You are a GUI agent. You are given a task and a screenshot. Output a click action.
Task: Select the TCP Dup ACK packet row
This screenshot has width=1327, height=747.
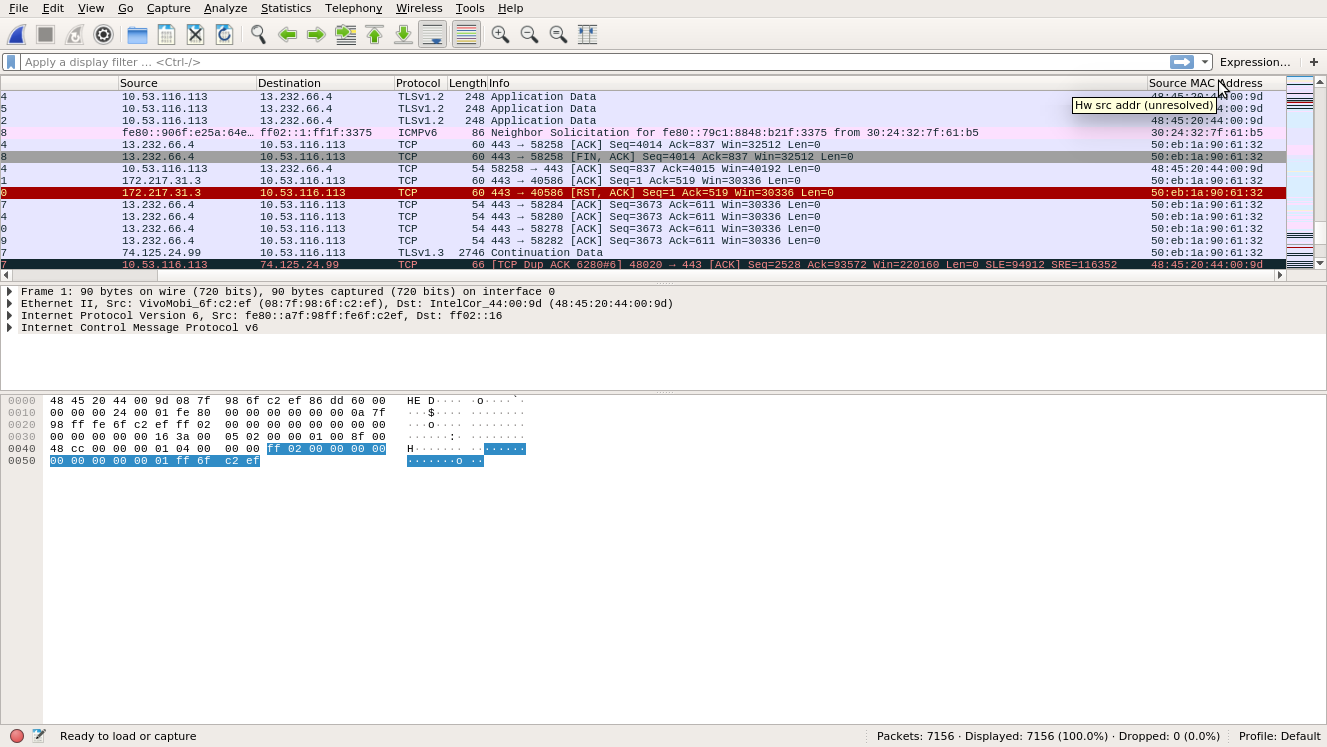[643, 265]
